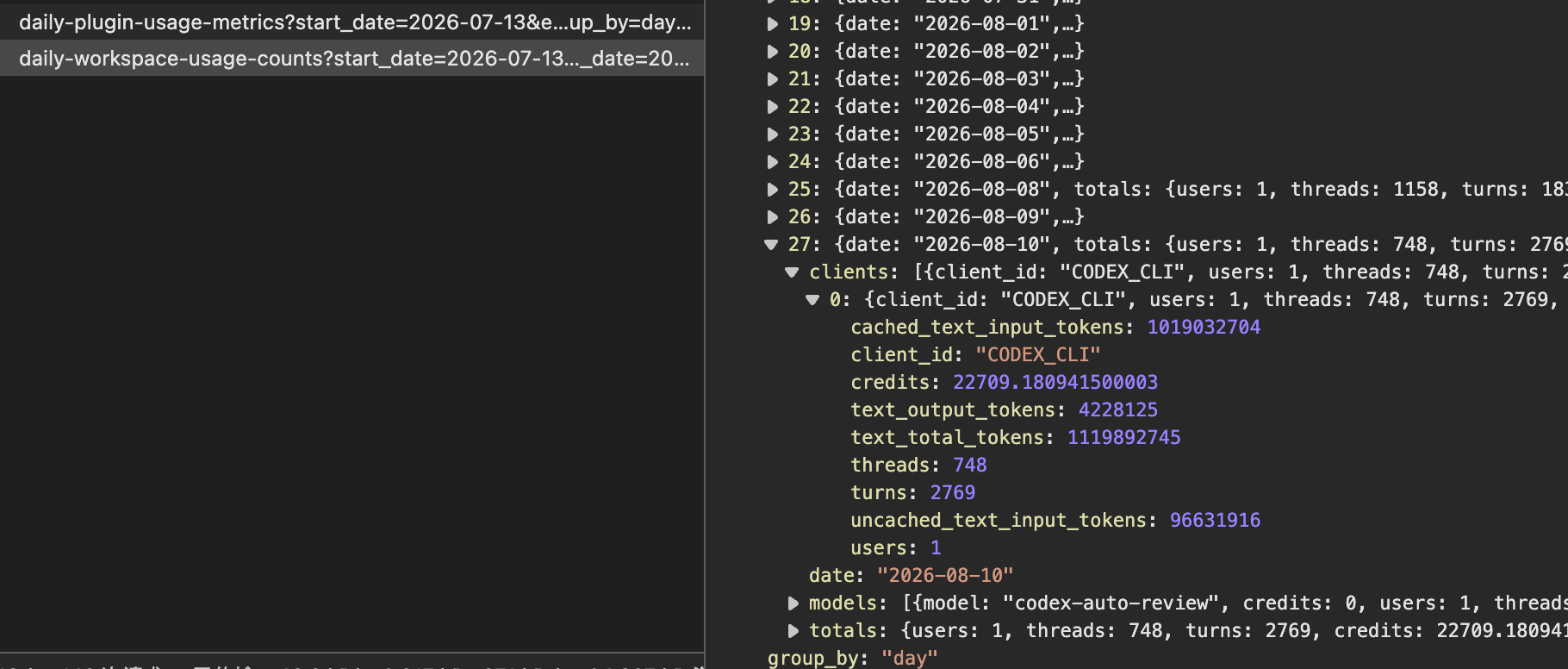The width and height of the screenshot is (1568, 669).
Task: Expand entry 21 dated 2026-08-03
Action: click(773, 79)
